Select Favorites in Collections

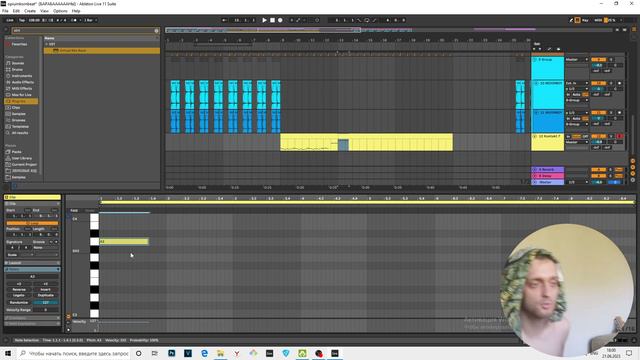(x=19, y=44)
